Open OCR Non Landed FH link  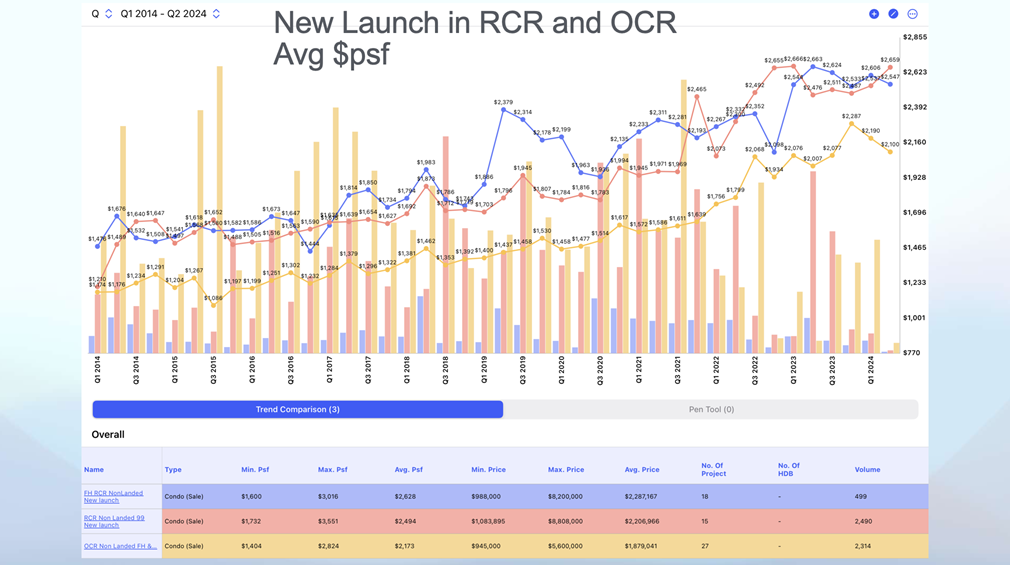[120, 546]
